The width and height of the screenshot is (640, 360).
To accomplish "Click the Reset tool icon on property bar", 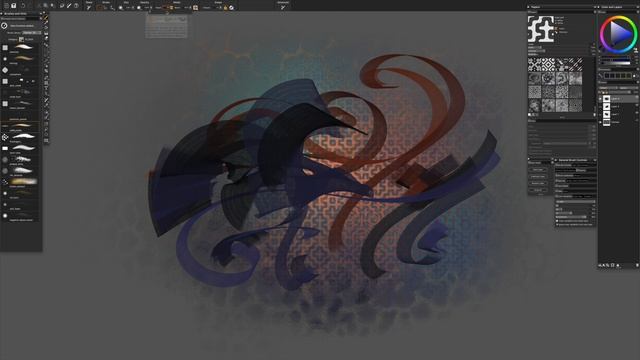I will click(x=89, y=7).
